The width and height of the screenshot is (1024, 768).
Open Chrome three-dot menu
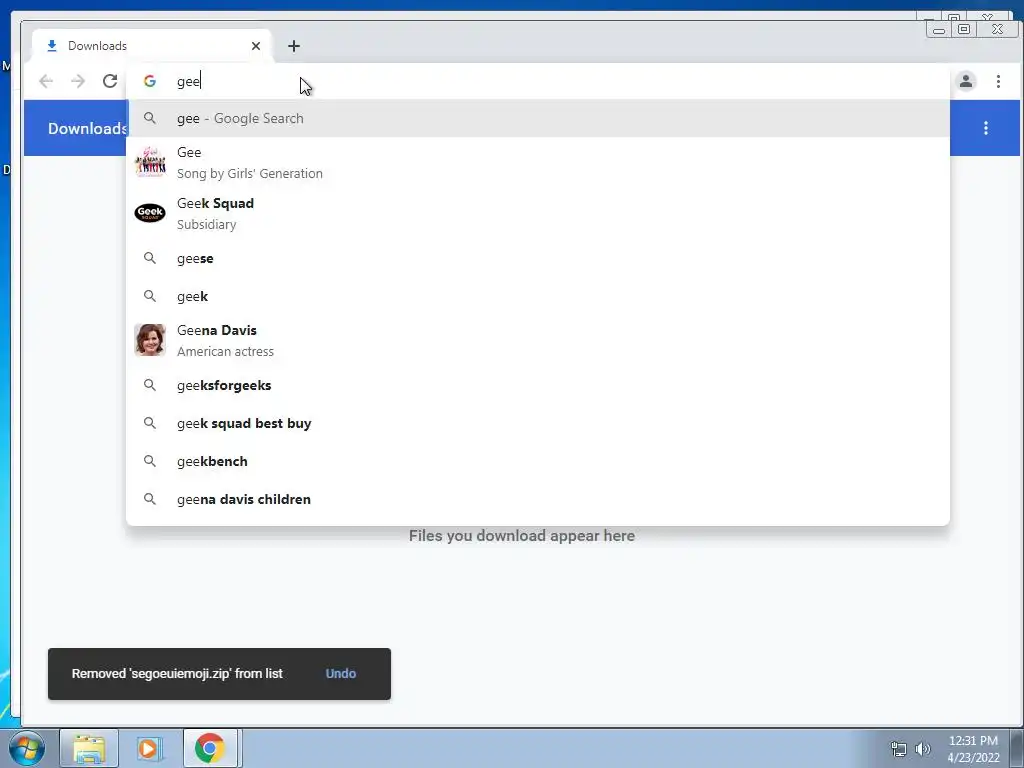[998, 81]
